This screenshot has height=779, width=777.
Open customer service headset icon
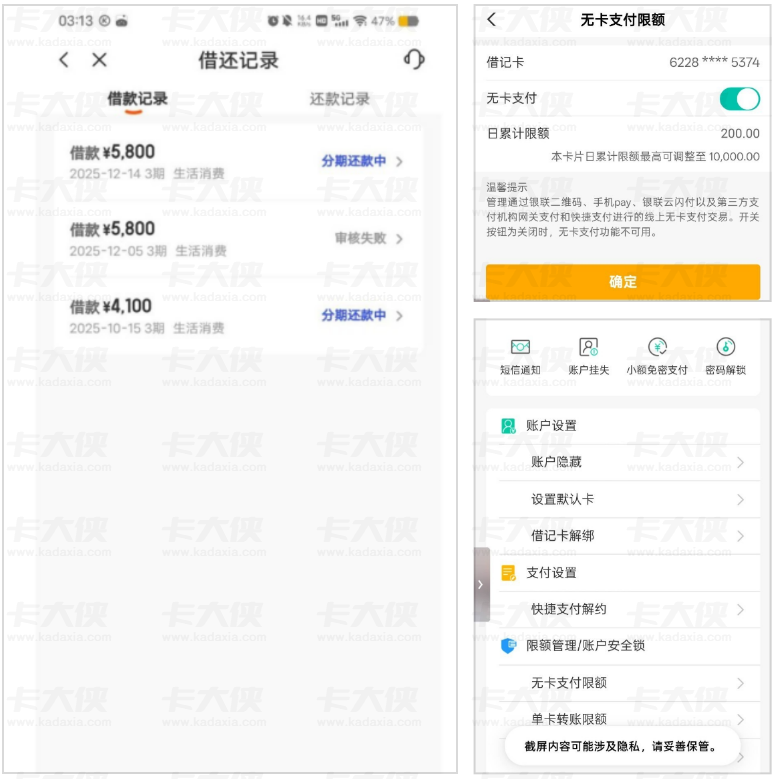click(x=414, y=59)
